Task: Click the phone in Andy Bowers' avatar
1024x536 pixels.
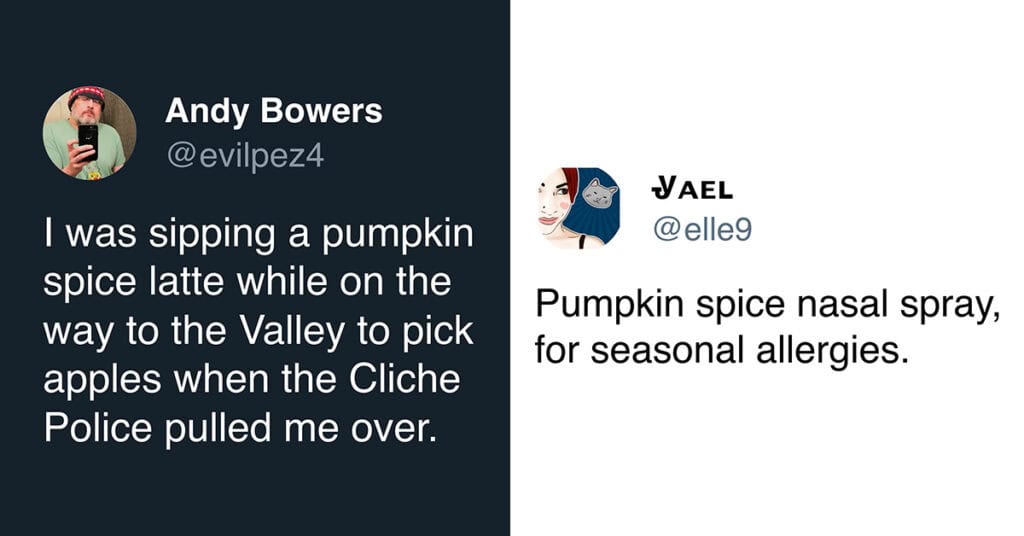Action: (88, 141)
